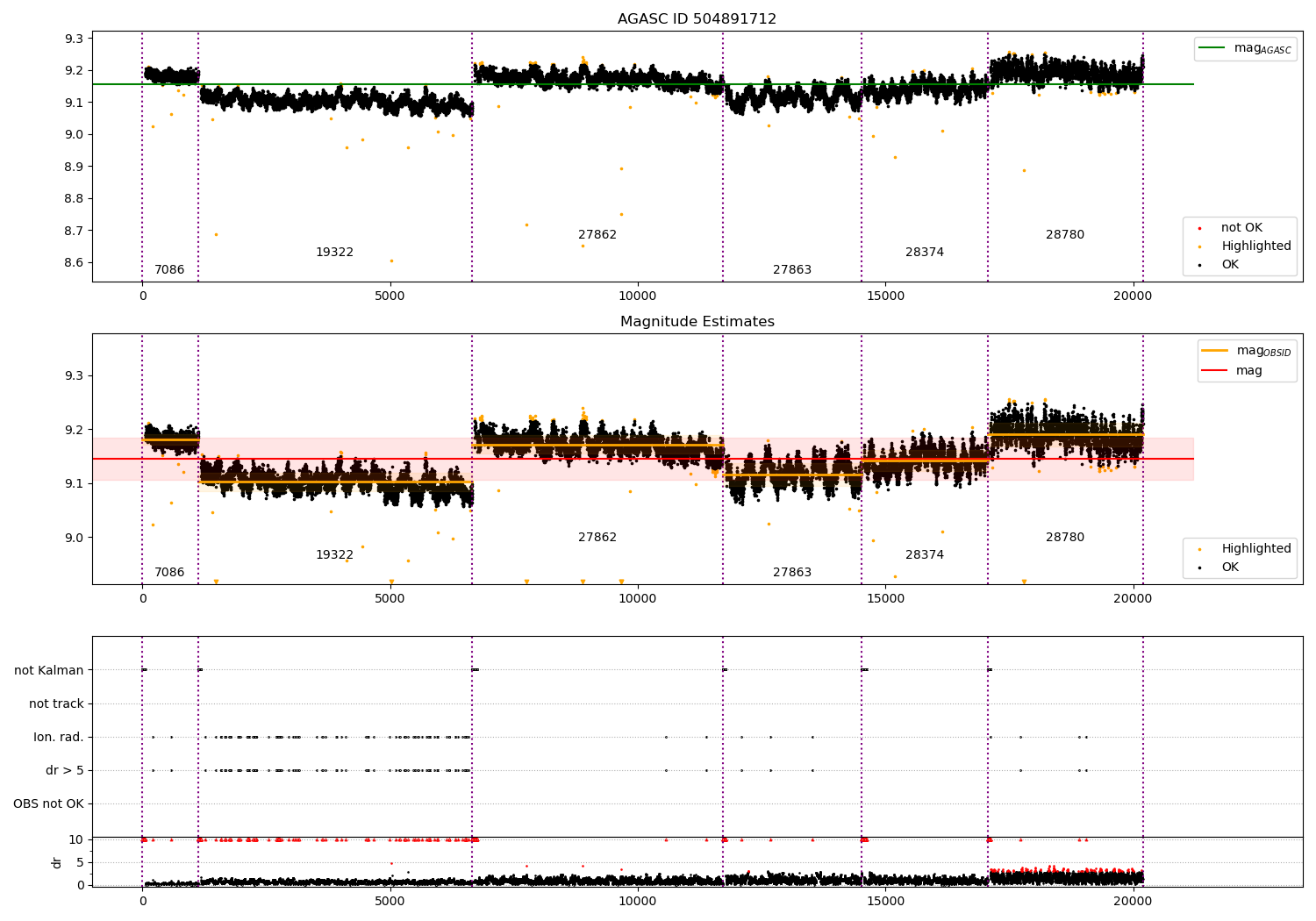Click the dr tick label 5
1316x921 pixels.
(x=80, y=863)
